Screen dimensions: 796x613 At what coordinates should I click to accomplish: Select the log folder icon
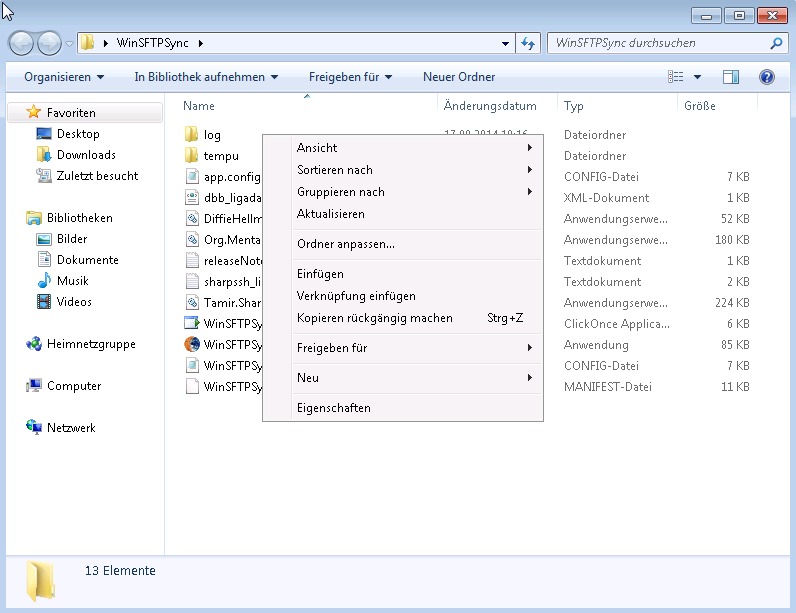point(191,134)
